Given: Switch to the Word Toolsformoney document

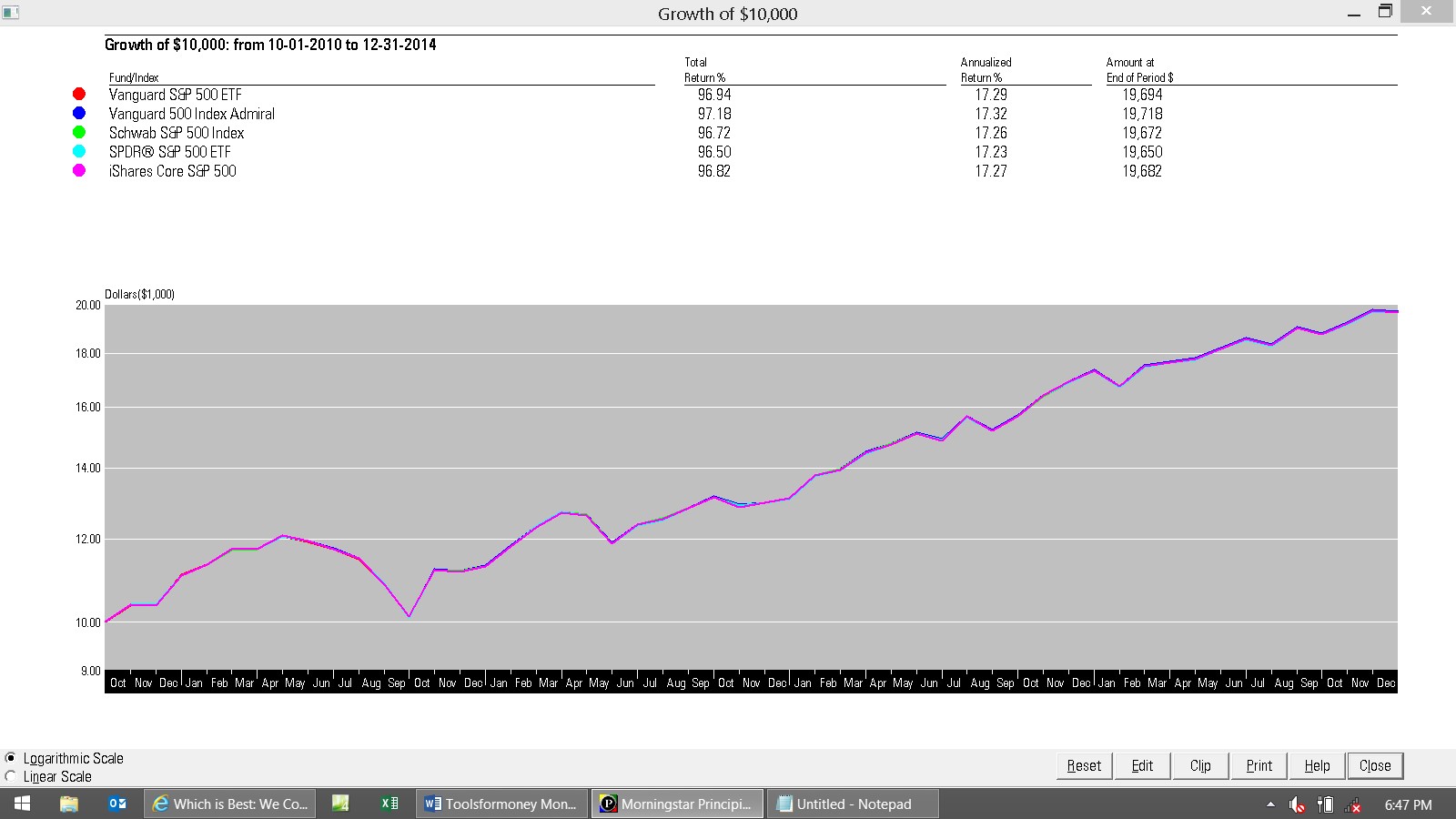Looking at the screenshot, I should [501, 804].
